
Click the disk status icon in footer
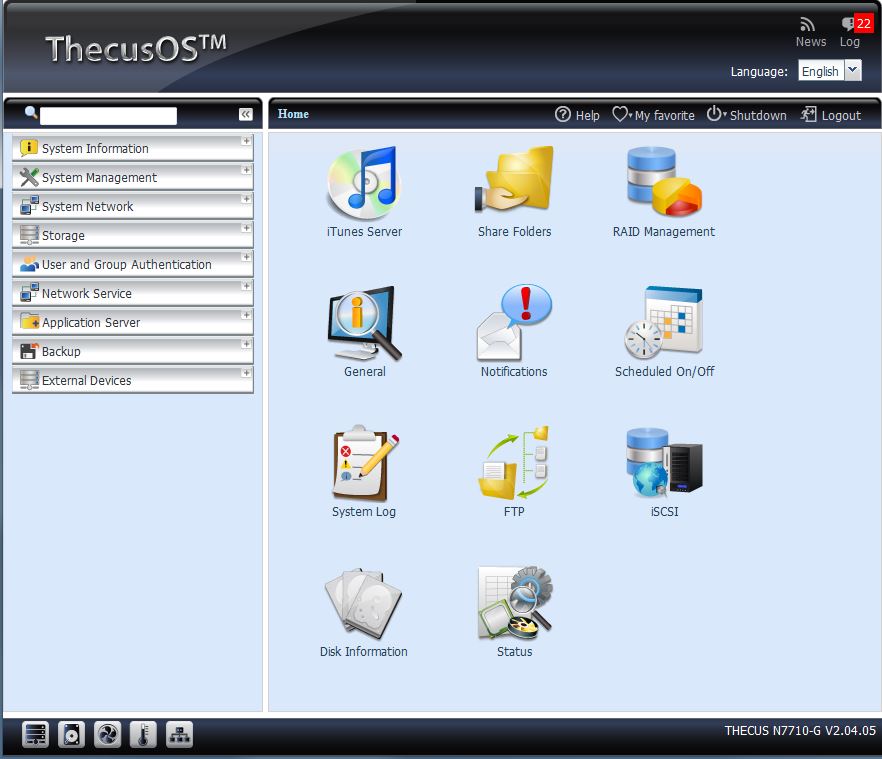click(x=71, y=734)
